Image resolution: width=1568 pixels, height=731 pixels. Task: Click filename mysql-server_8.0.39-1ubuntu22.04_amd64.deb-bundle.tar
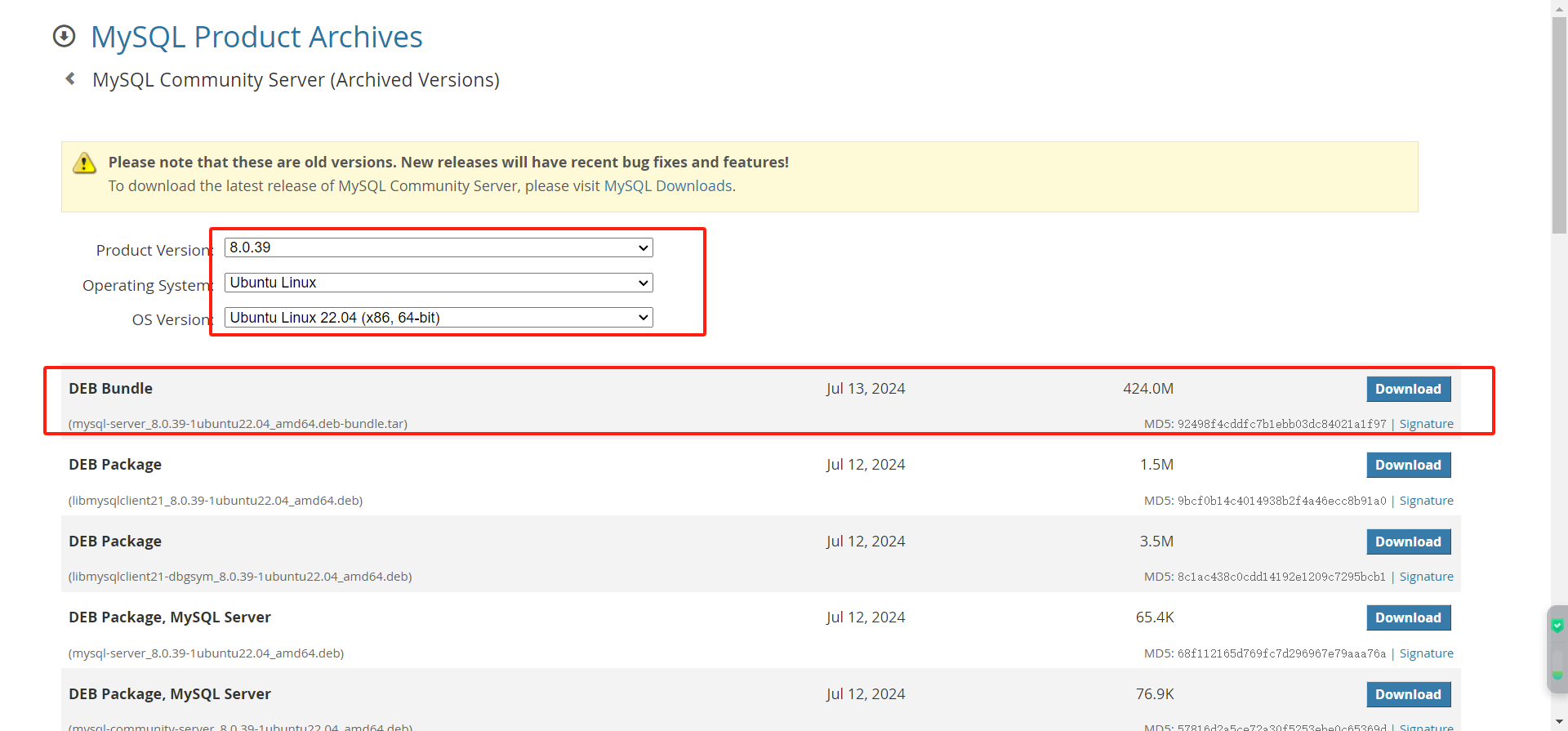[238, 424]
